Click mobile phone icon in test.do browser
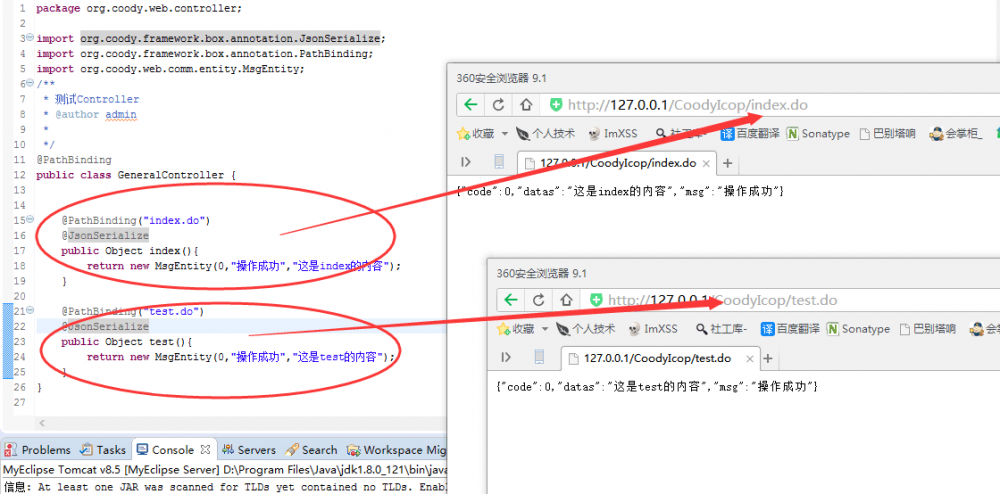This screenshot has width=1000, height=494. 540,356
